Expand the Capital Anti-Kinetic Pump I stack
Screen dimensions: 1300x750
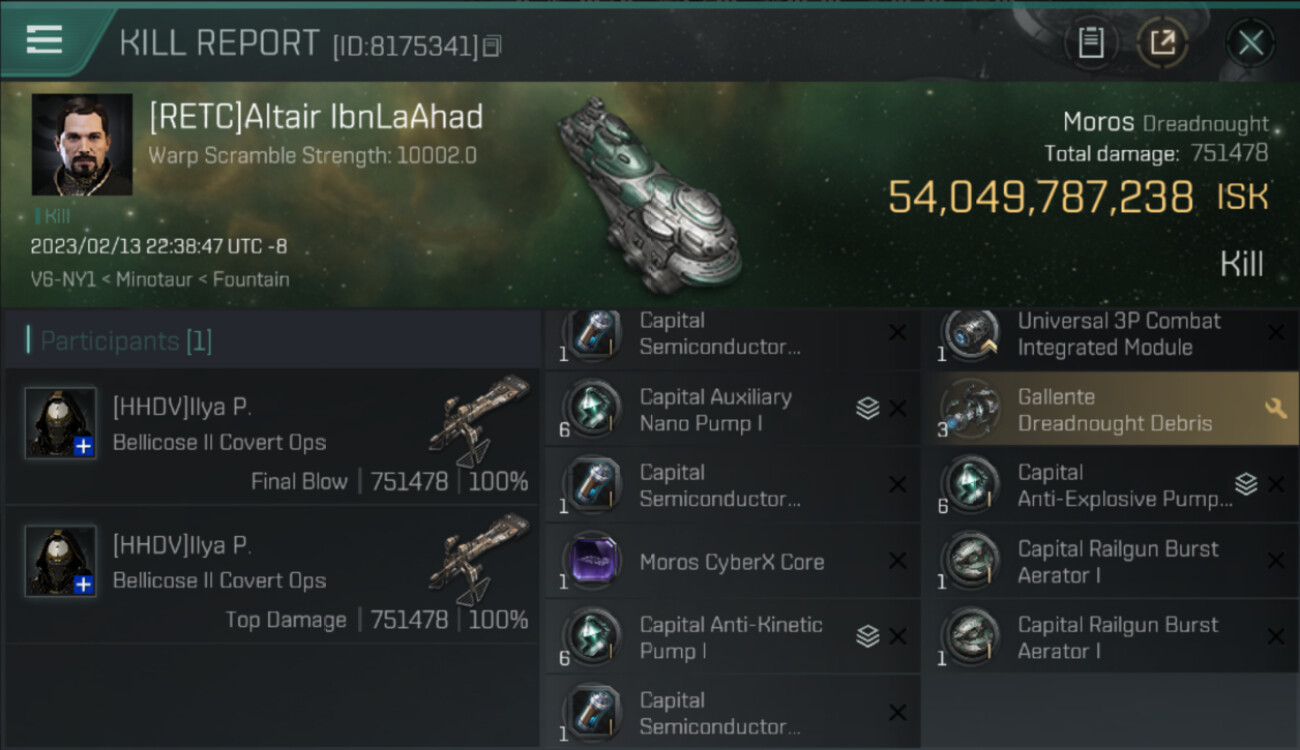pos(867,636)
